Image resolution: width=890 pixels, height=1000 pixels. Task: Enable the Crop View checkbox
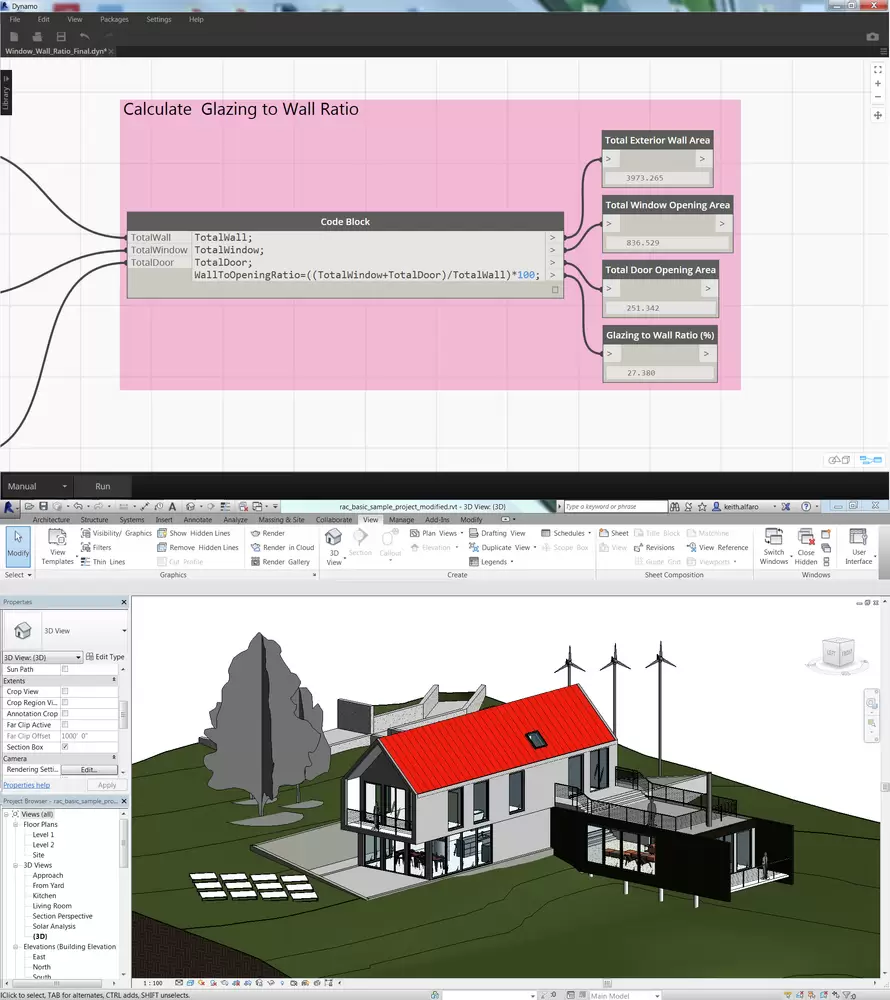pos(65,691)
